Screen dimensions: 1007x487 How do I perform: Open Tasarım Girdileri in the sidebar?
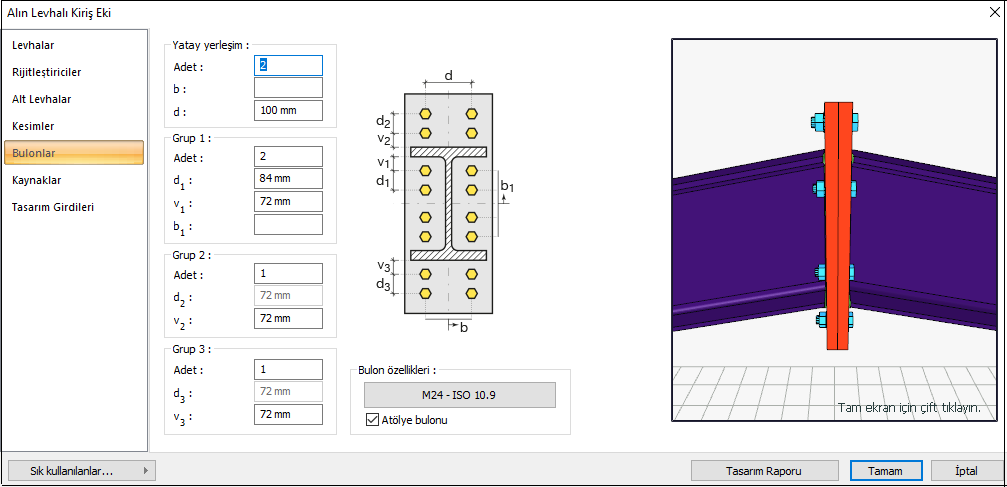52,208
